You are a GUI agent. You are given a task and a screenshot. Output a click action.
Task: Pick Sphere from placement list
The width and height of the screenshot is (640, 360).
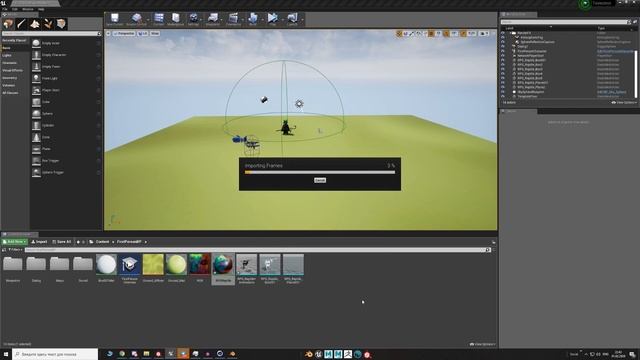click(66, 113)
